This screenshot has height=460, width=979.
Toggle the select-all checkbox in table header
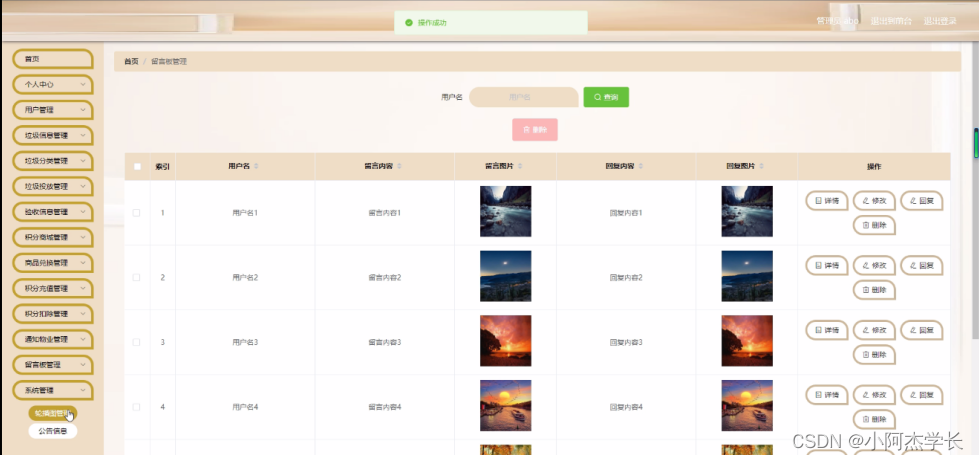[137, 167]
